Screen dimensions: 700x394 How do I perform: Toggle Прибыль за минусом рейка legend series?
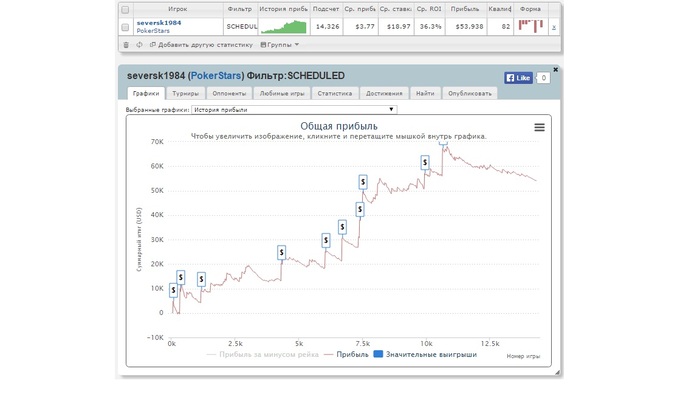point(263,355)
